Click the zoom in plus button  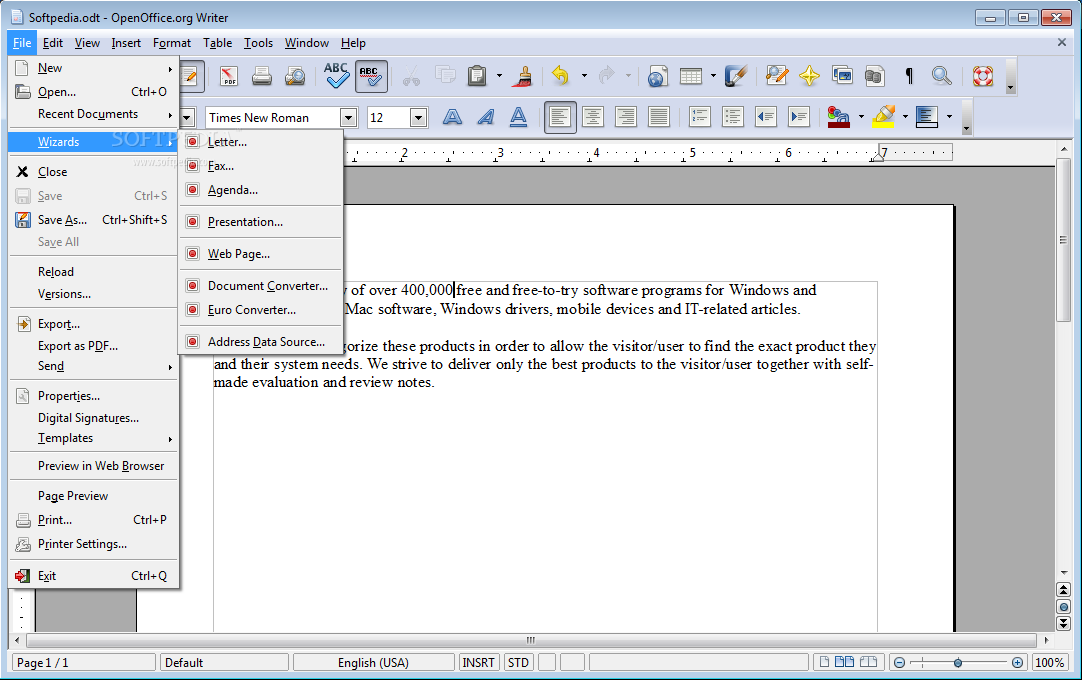[x=1017, y=663]
